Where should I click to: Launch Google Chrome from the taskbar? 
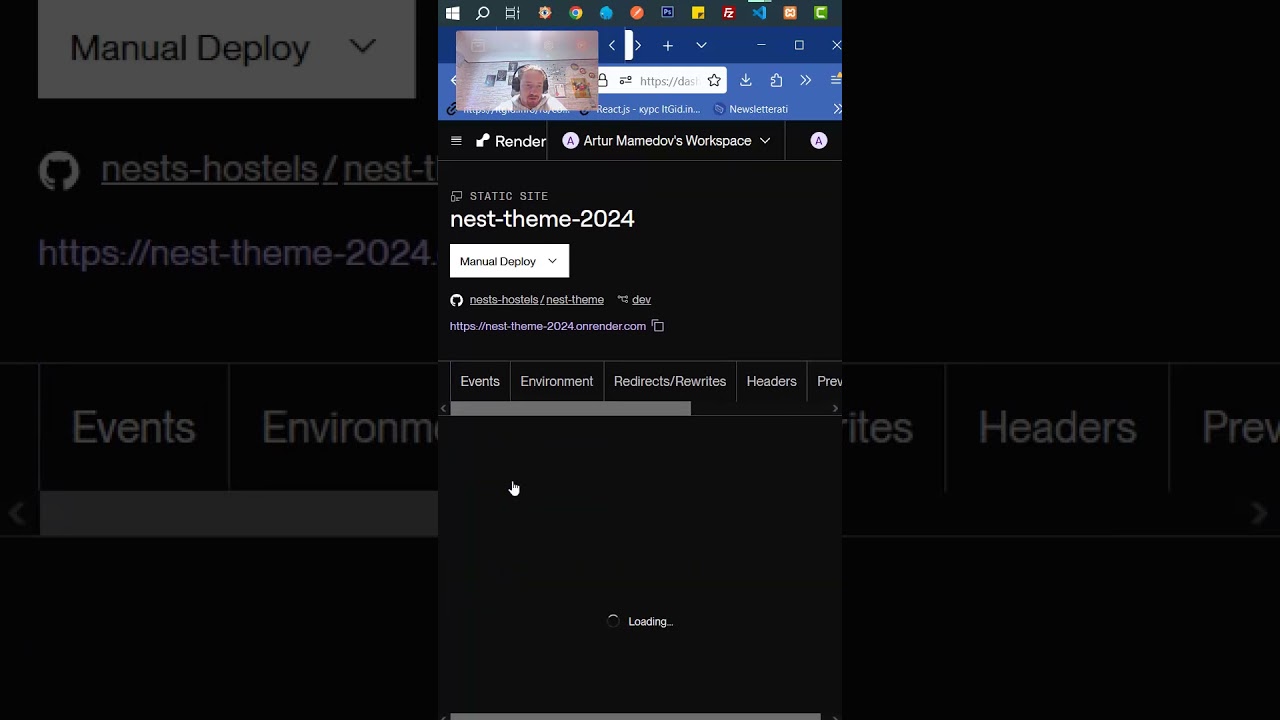[576, 13]
